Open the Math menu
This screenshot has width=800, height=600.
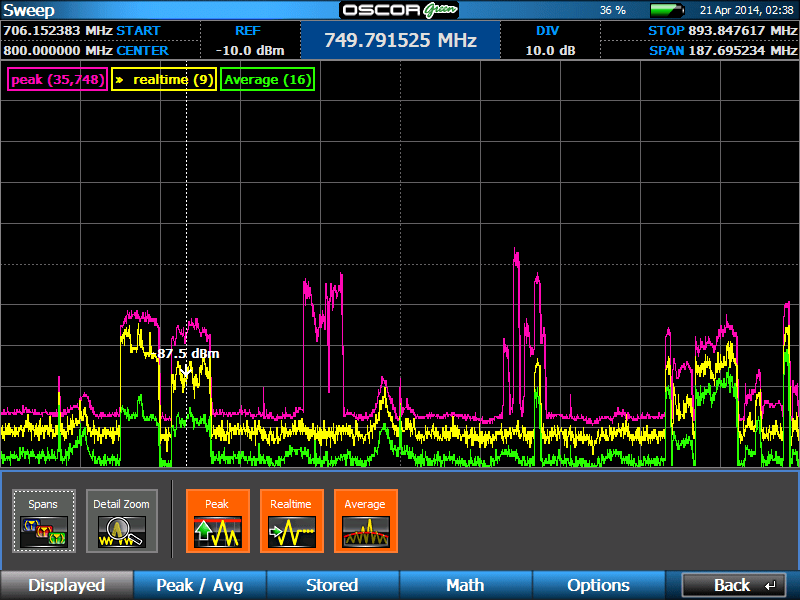[465, 585]
